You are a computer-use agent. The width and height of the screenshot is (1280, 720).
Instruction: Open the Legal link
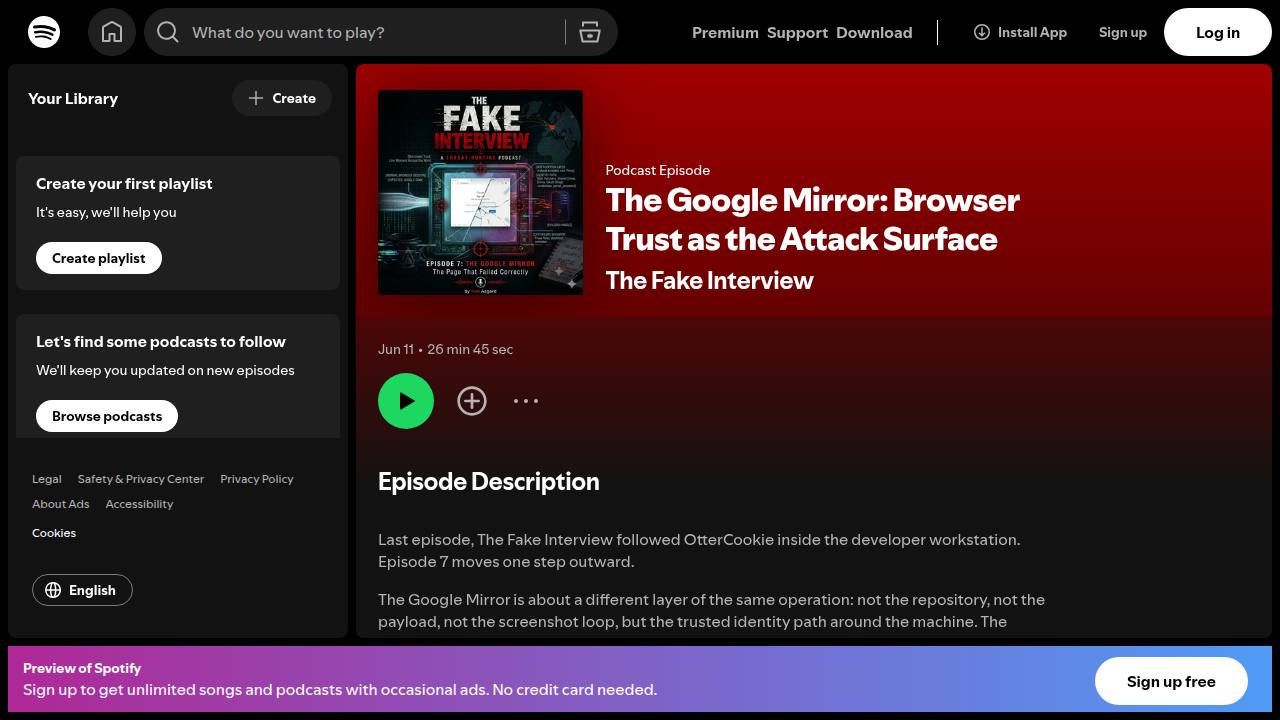[47, 479]
